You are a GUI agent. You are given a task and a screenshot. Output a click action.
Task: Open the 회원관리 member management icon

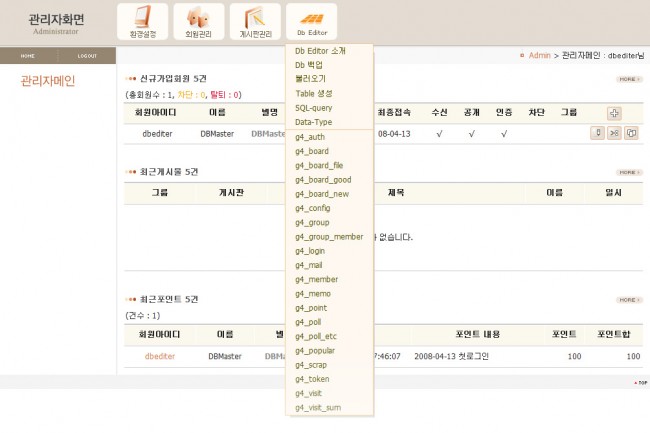point(199,22)
